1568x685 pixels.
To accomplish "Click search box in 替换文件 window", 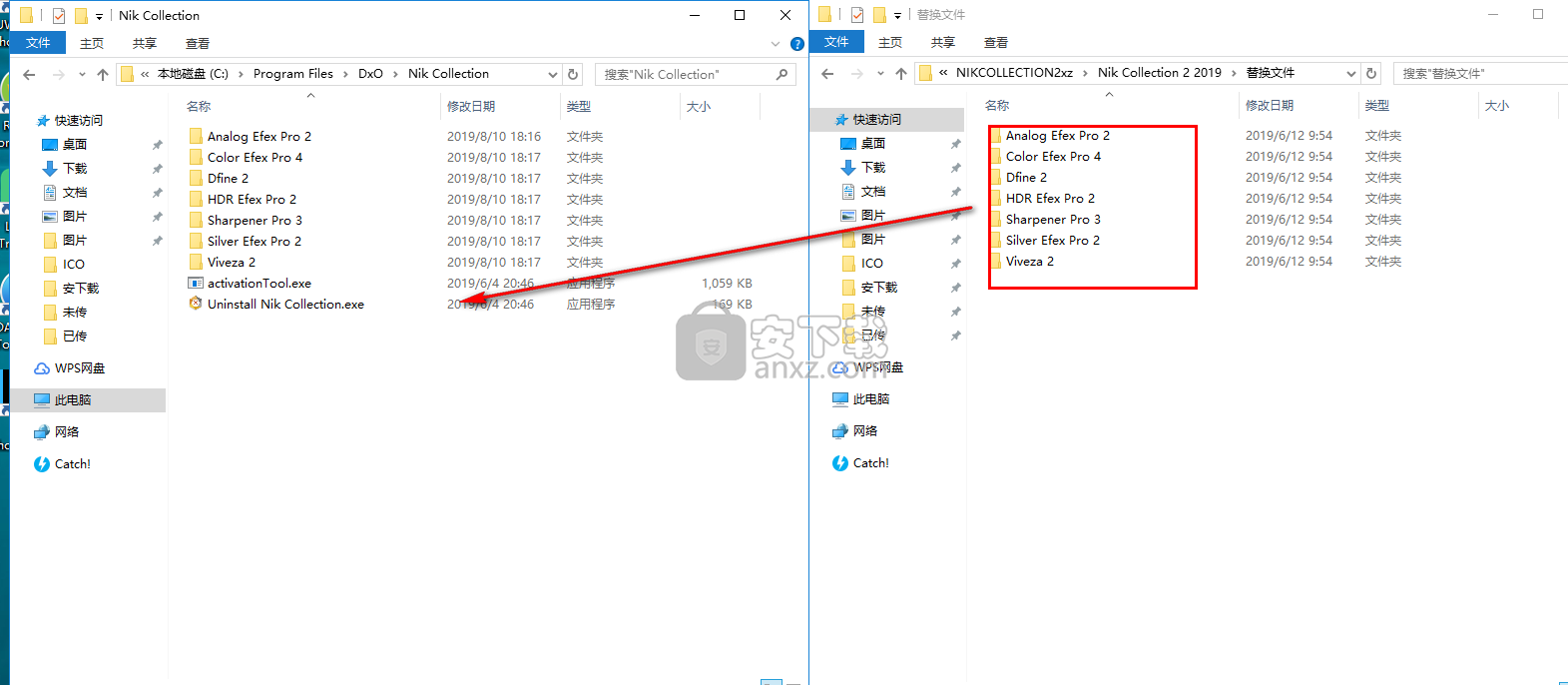I will 1480,74.
